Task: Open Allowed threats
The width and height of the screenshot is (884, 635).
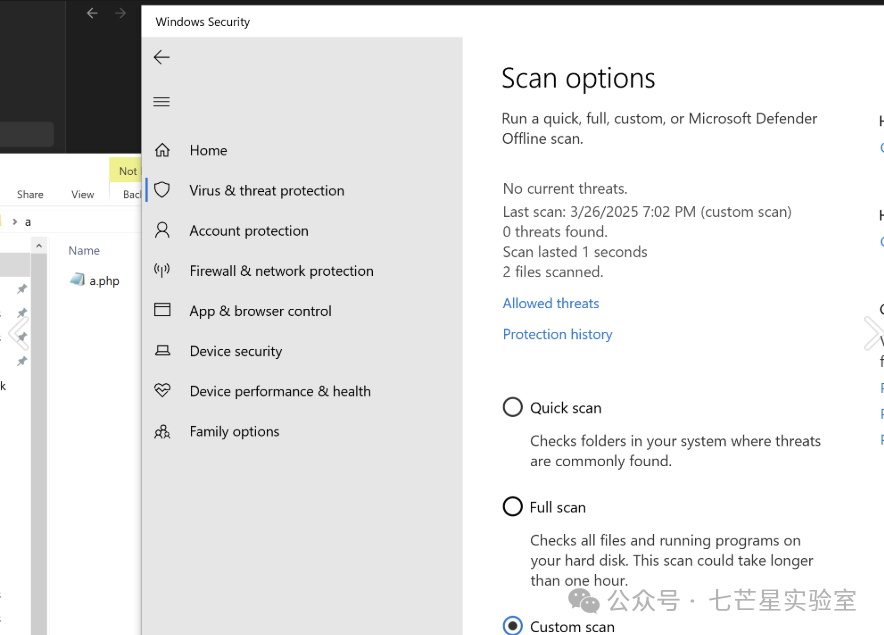Action: tap(551, 303)
